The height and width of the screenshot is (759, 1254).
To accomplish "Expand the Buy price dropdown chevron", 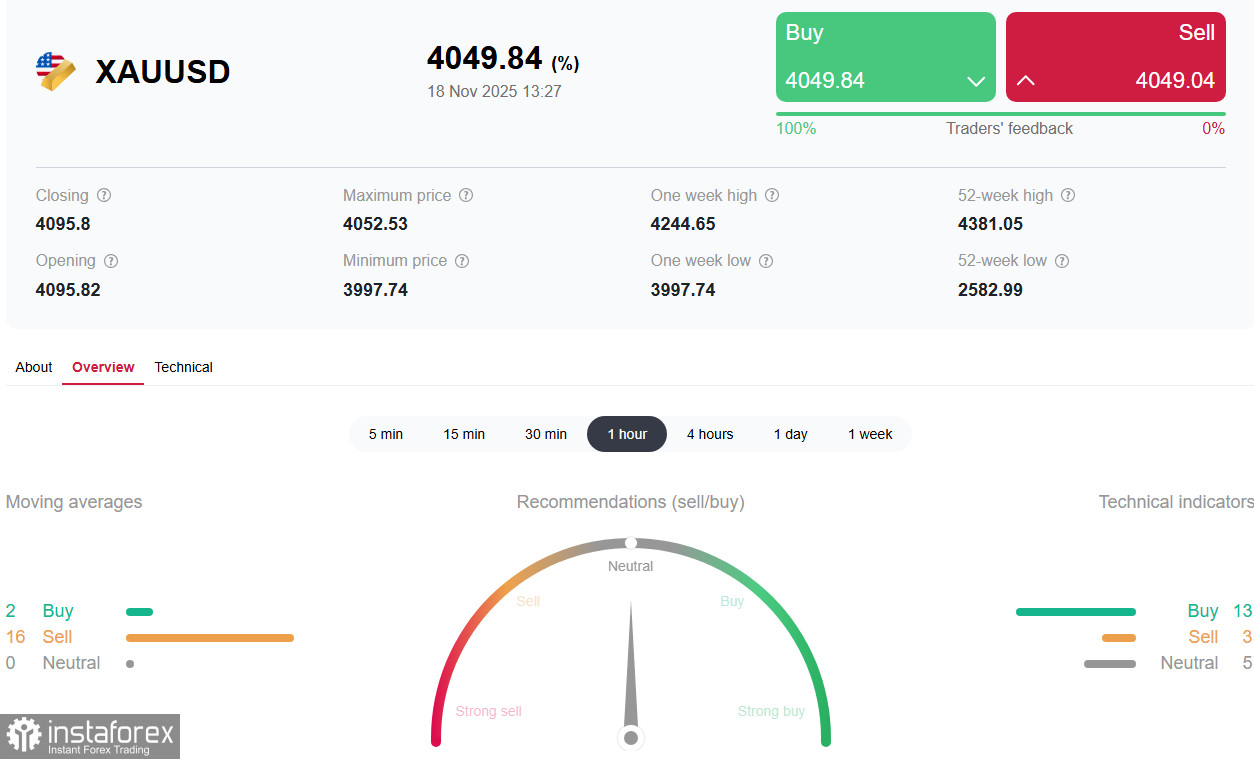I will coord(975,81).
